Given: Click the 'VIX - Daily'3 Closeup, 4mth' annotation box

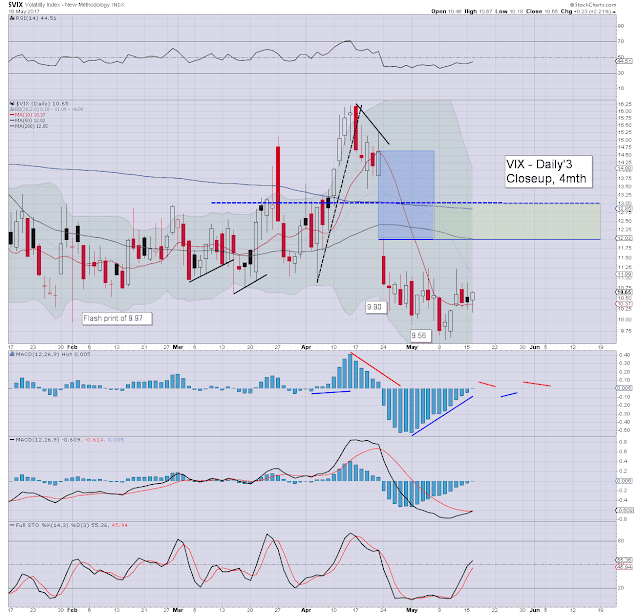Looking at the screenshot, I should 548,171.
